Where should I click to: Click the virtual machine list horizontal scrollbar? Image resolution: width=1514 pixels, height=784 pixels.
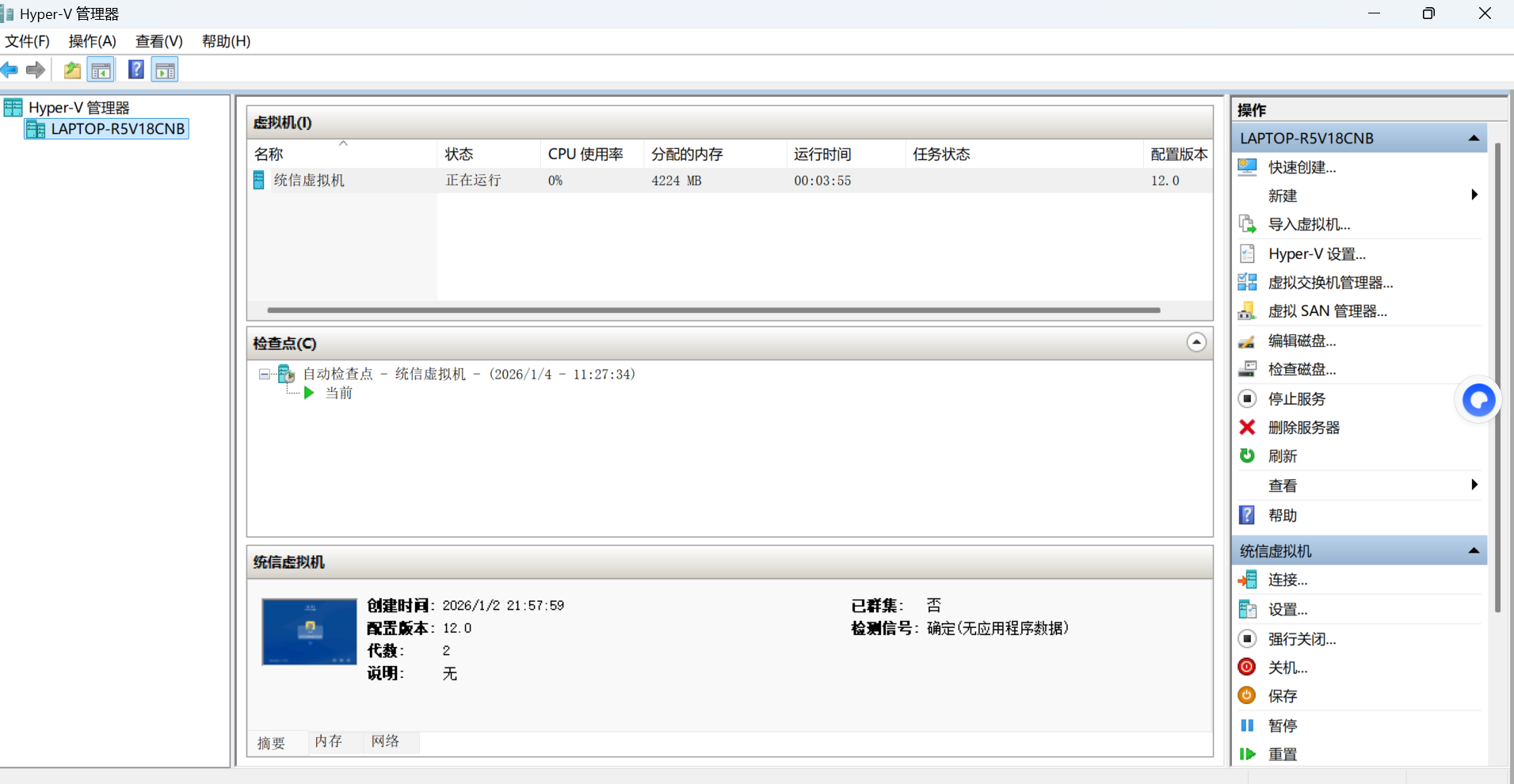coord(714,310)
